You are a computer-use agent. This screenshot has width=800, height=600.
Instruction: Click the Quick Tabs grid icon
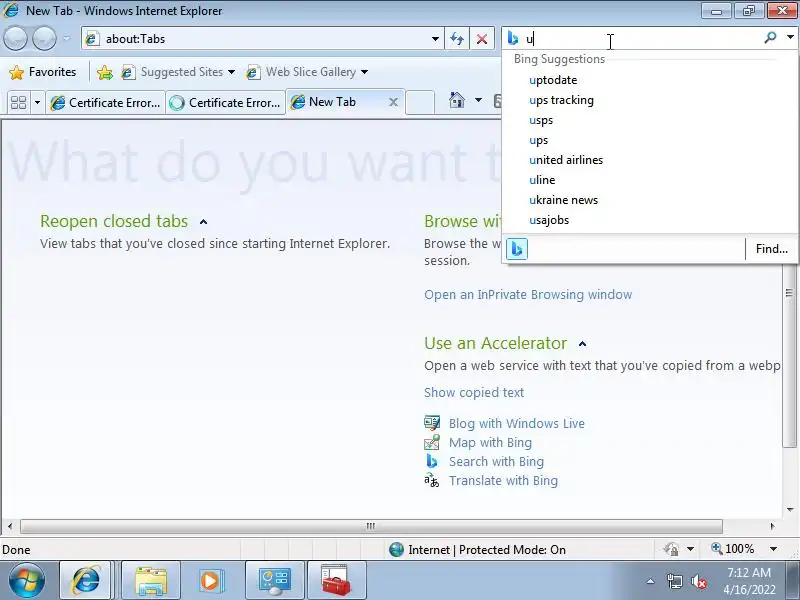(18, 103)
